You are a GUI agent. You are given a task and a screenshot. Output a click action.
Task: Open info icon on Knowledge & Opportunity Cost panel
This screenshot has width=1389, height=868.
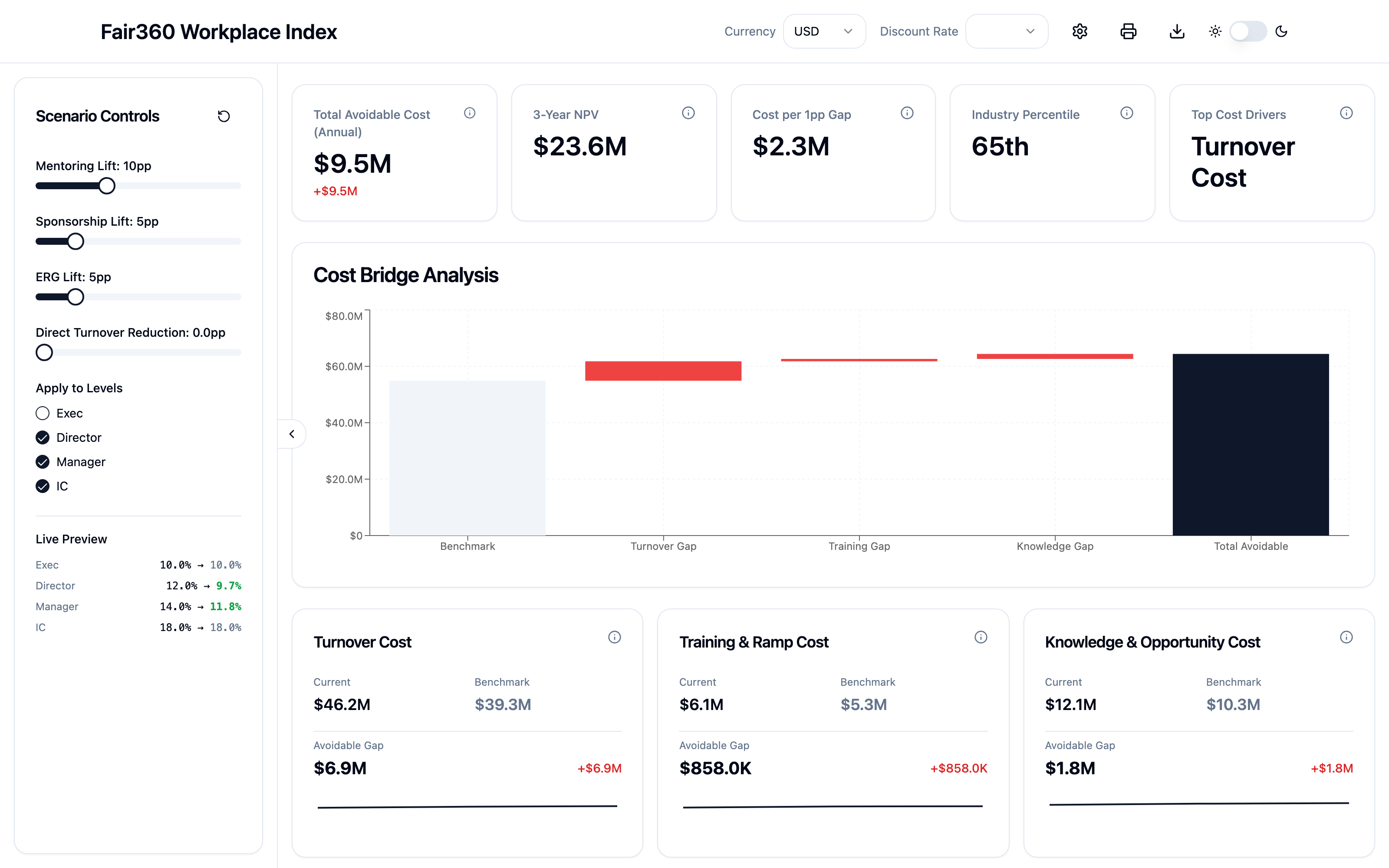[x=1346, y=637]
